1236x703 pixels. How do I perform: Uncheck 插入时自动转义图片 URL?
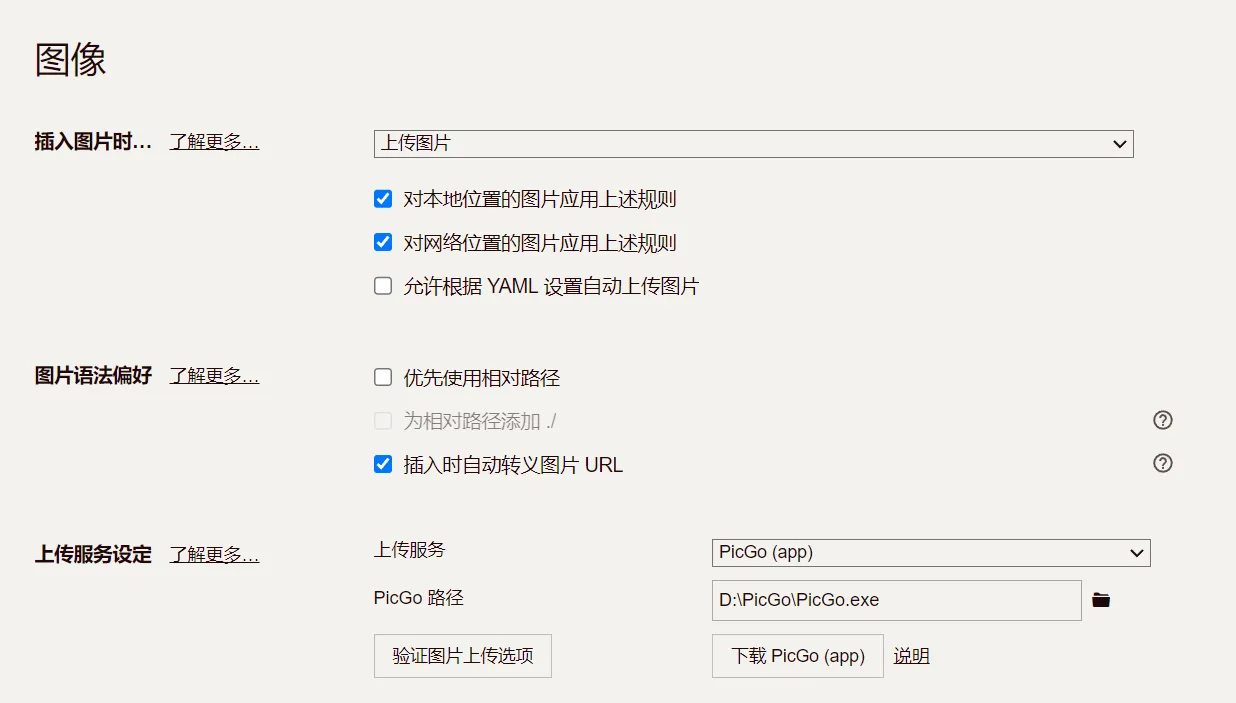383,463
